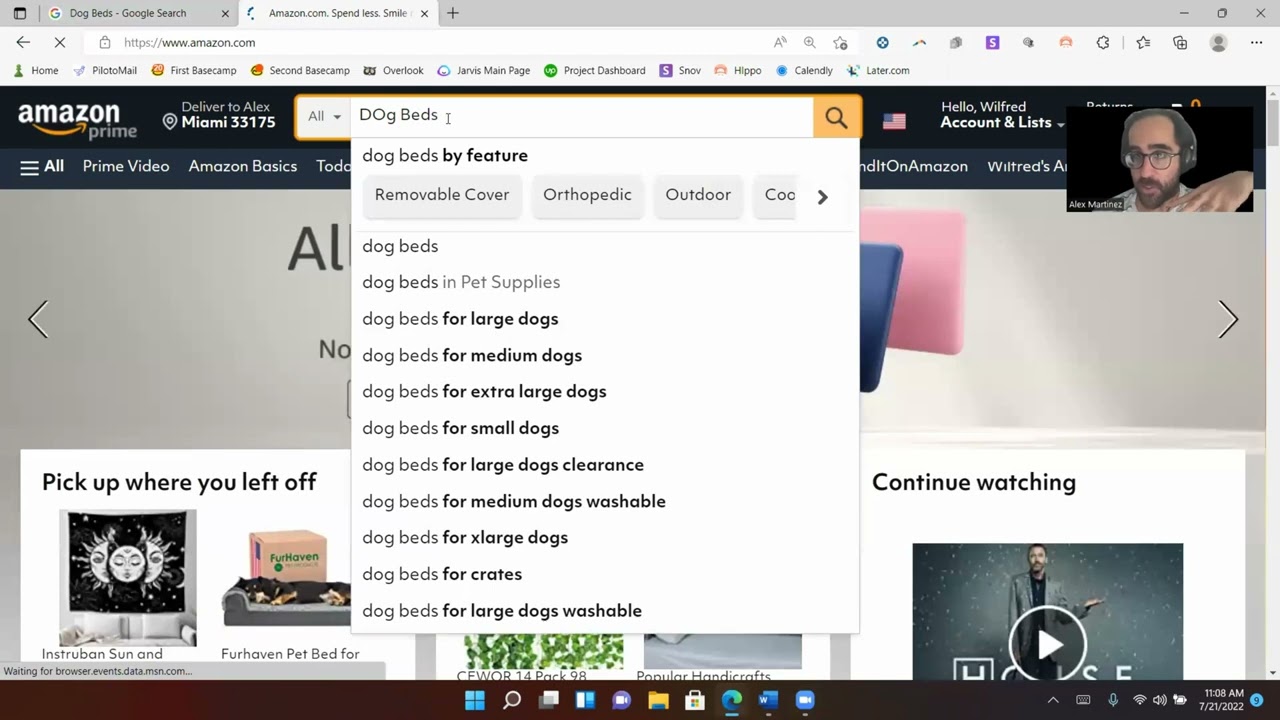Choose 'dog beds for large dogs clearance'
The image size is (1280, 720).
[604, 465]
